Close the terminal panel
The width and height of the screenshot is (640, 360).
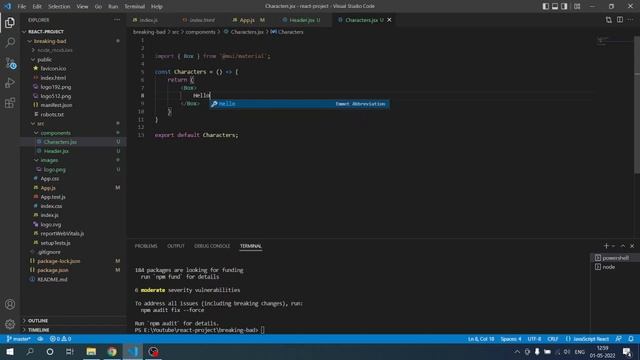pos(632,246)
